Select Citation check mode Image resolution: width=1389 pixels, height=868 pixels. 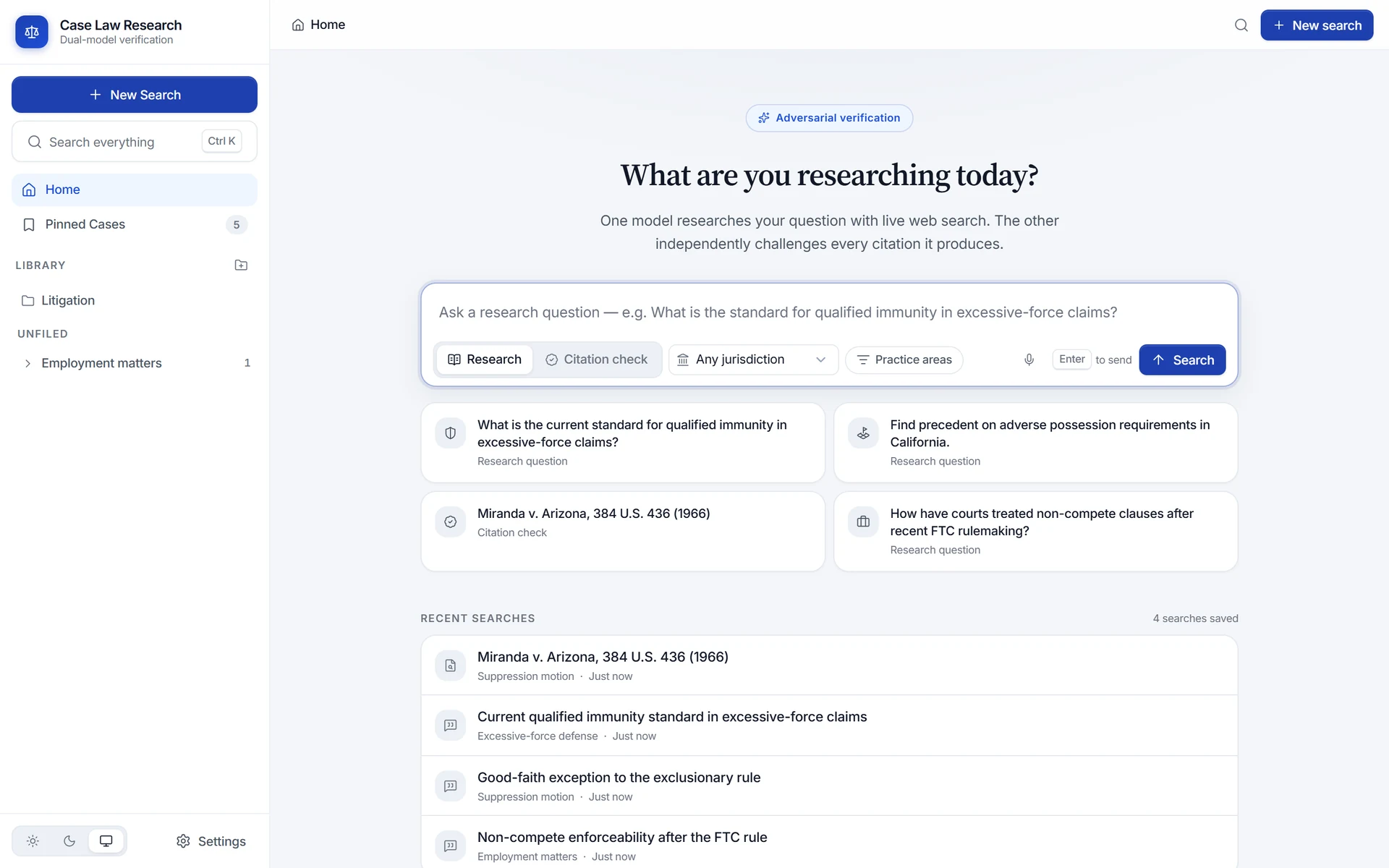point(597,359)
